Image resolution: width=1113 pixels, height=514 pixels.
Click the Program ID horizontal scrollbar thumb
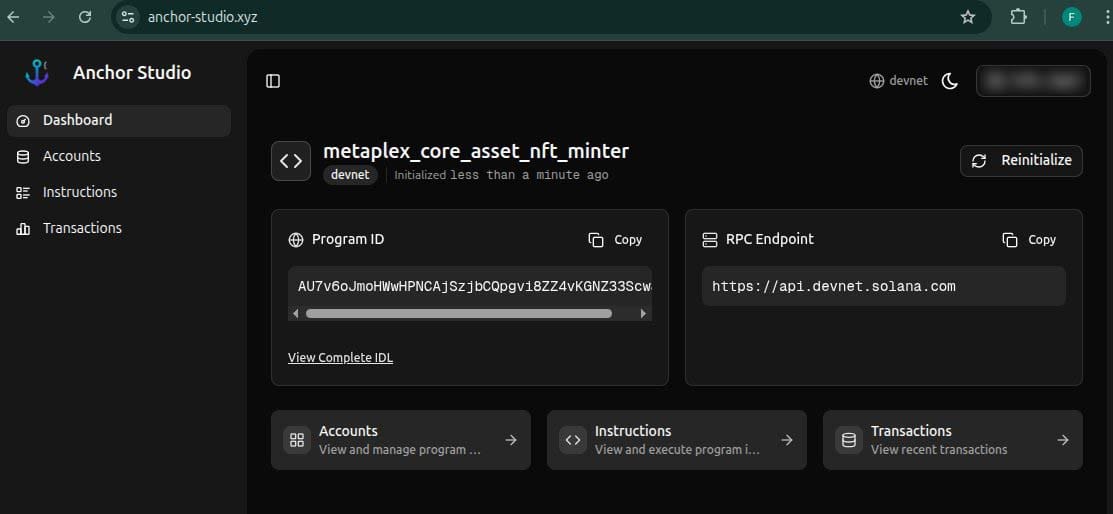[x=459, y=313]
